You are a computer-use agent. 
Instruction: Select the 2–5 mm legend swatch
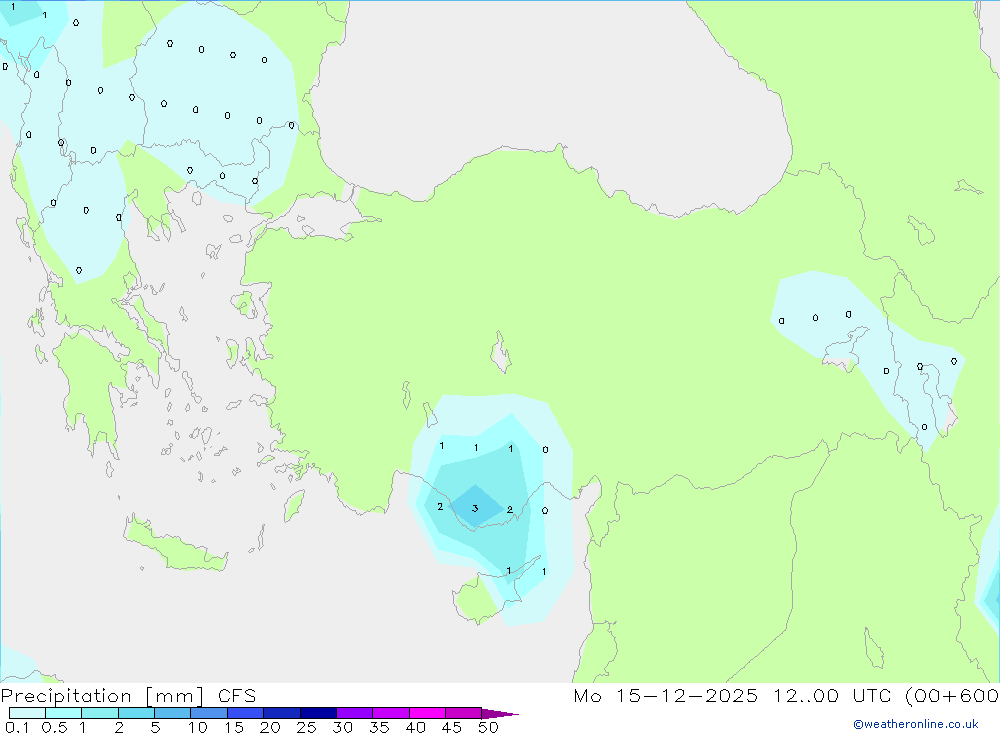click(136, 713)
